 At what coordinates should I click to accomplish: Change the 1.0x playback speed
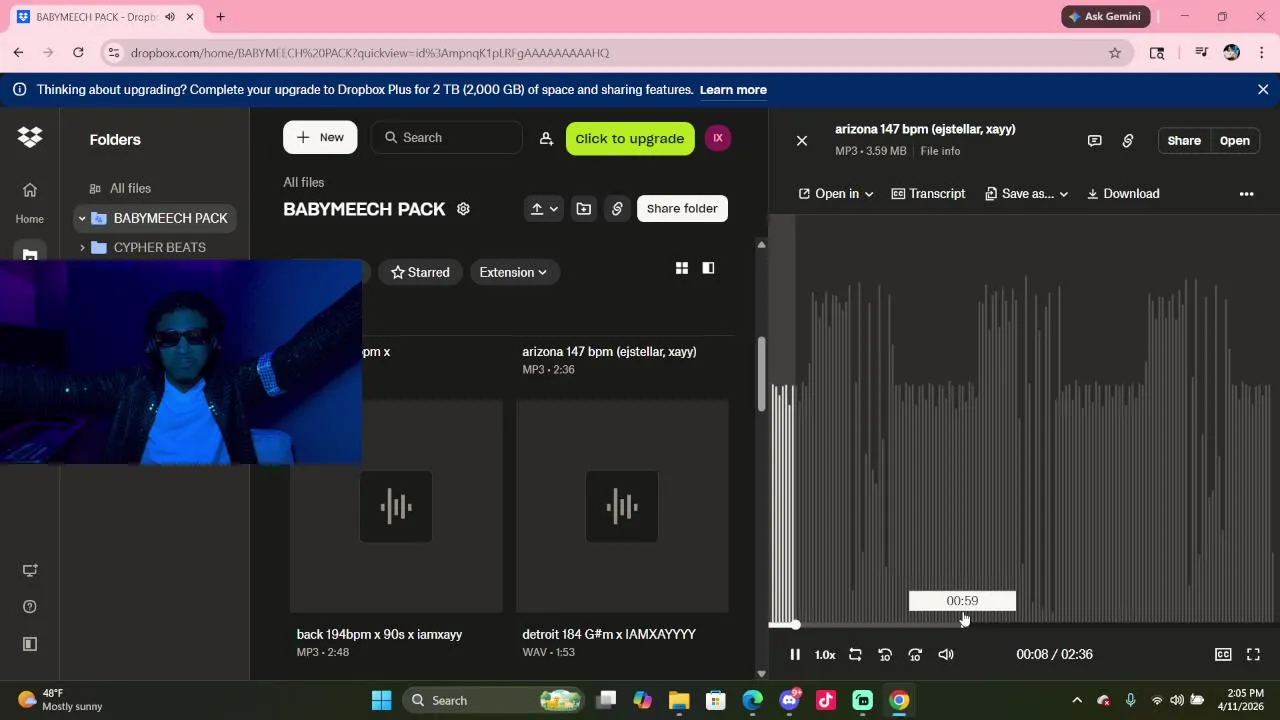coord(825,654)
